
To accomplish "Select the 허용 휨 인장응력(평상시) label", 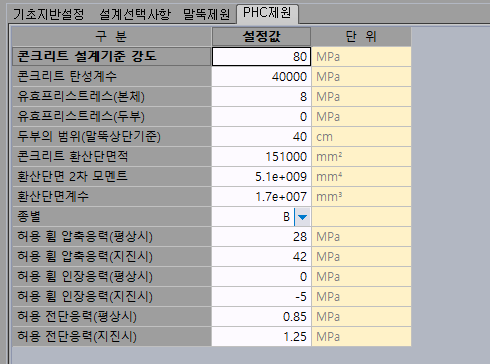I will pyautogui.click(x=112, y=277).
